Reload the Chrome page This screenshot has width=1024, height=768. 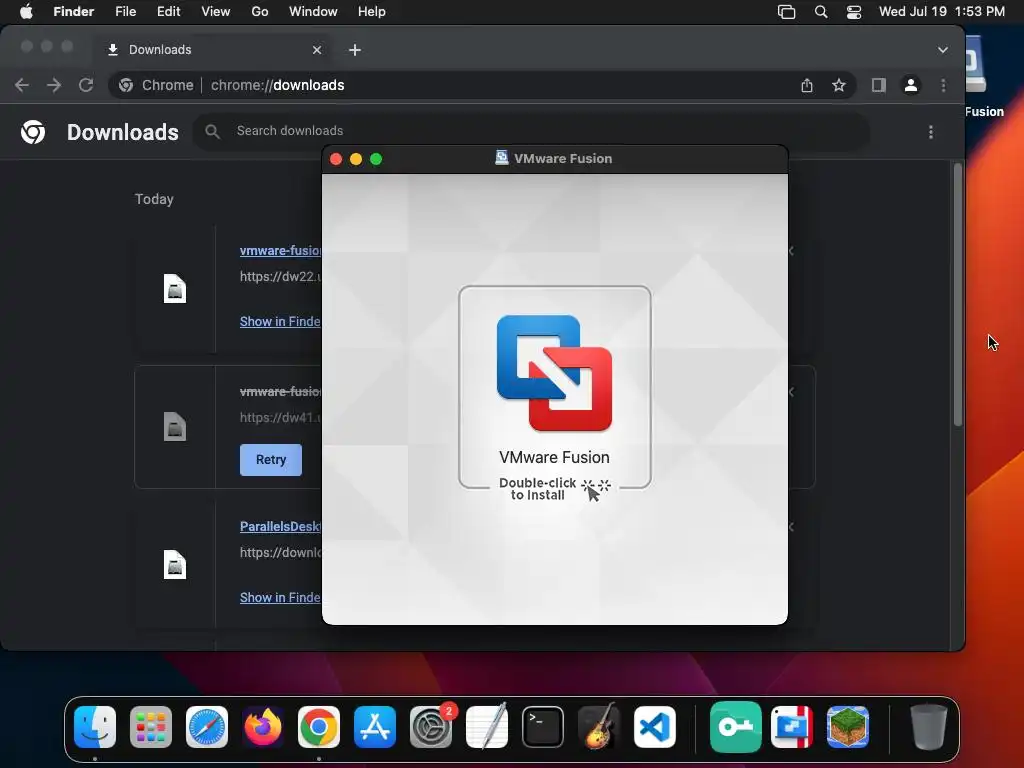pyautogui.click(x=86, y=85)
